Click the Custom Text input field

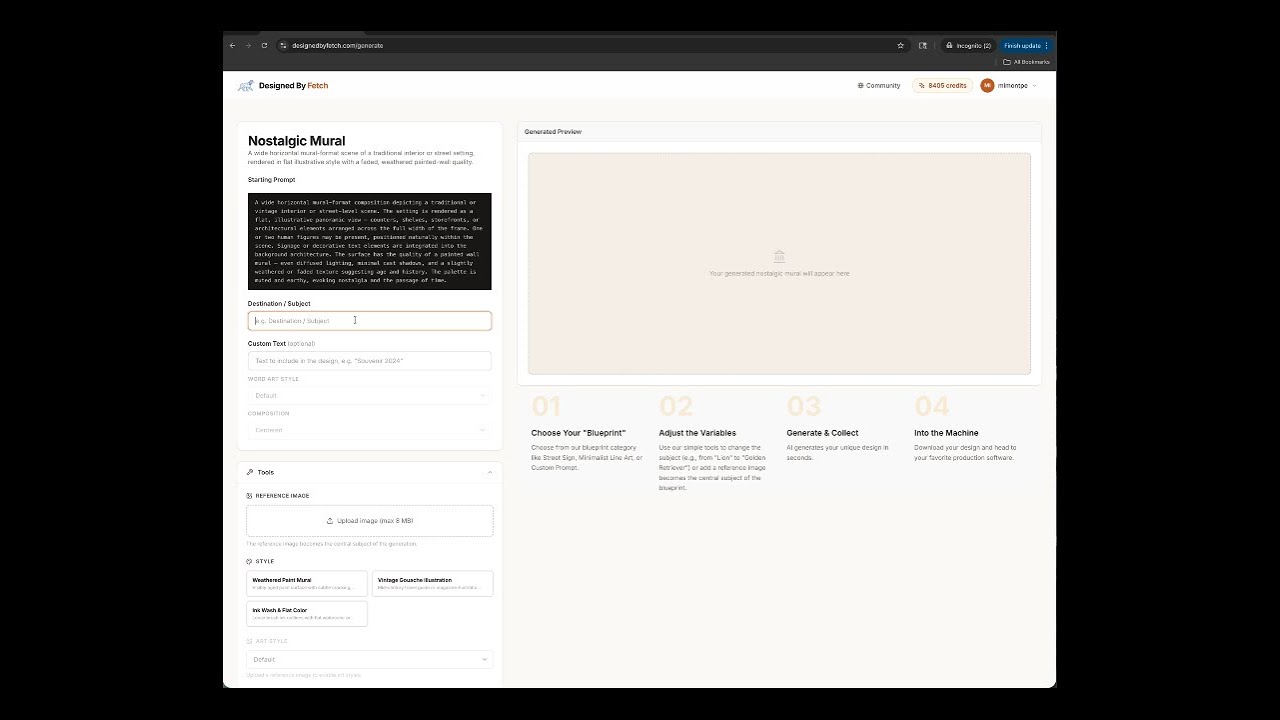tap(369, 361)
